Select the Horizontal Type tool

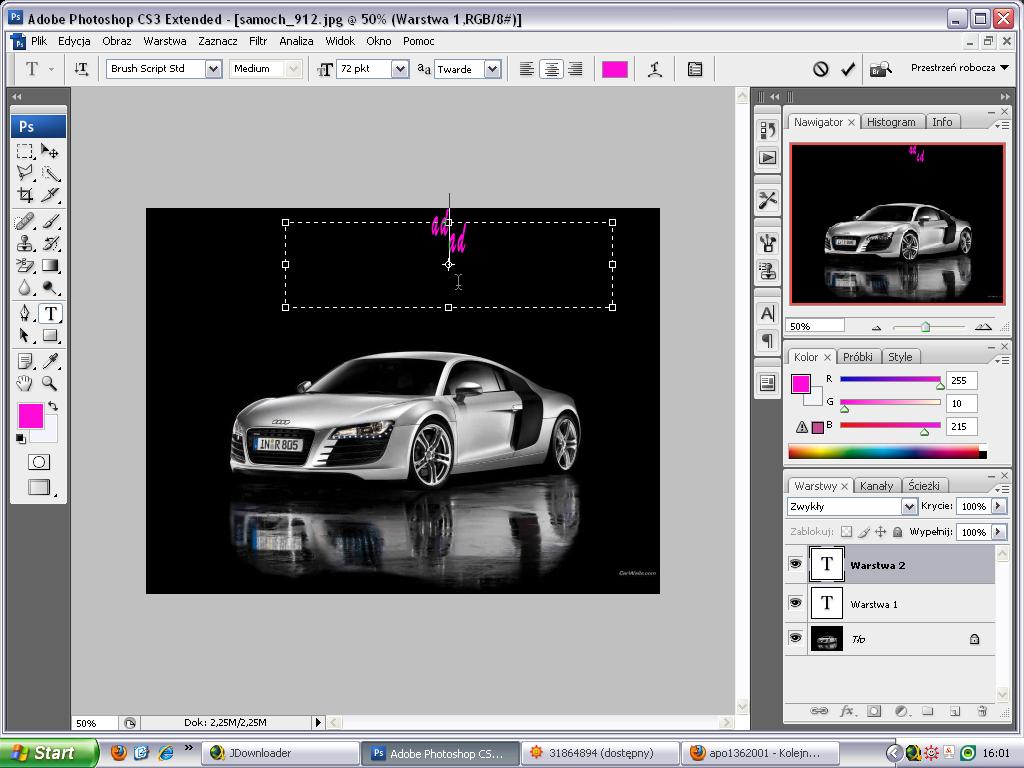50,313
